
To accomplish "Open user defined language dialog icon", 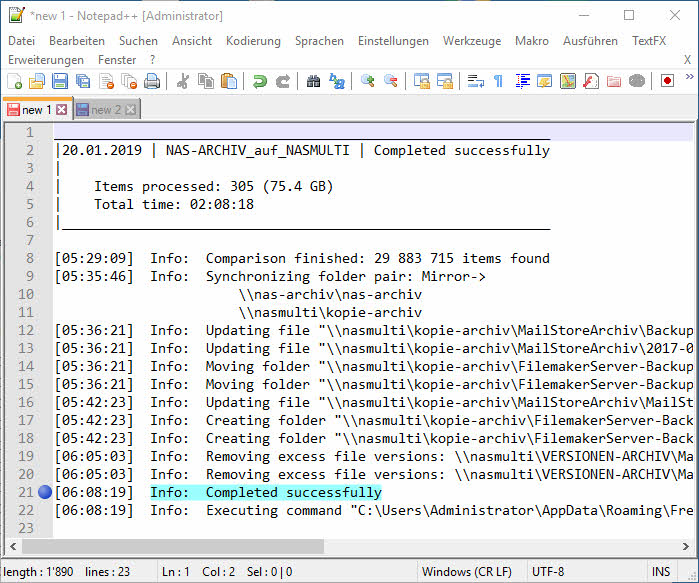I will click(545, 81).
